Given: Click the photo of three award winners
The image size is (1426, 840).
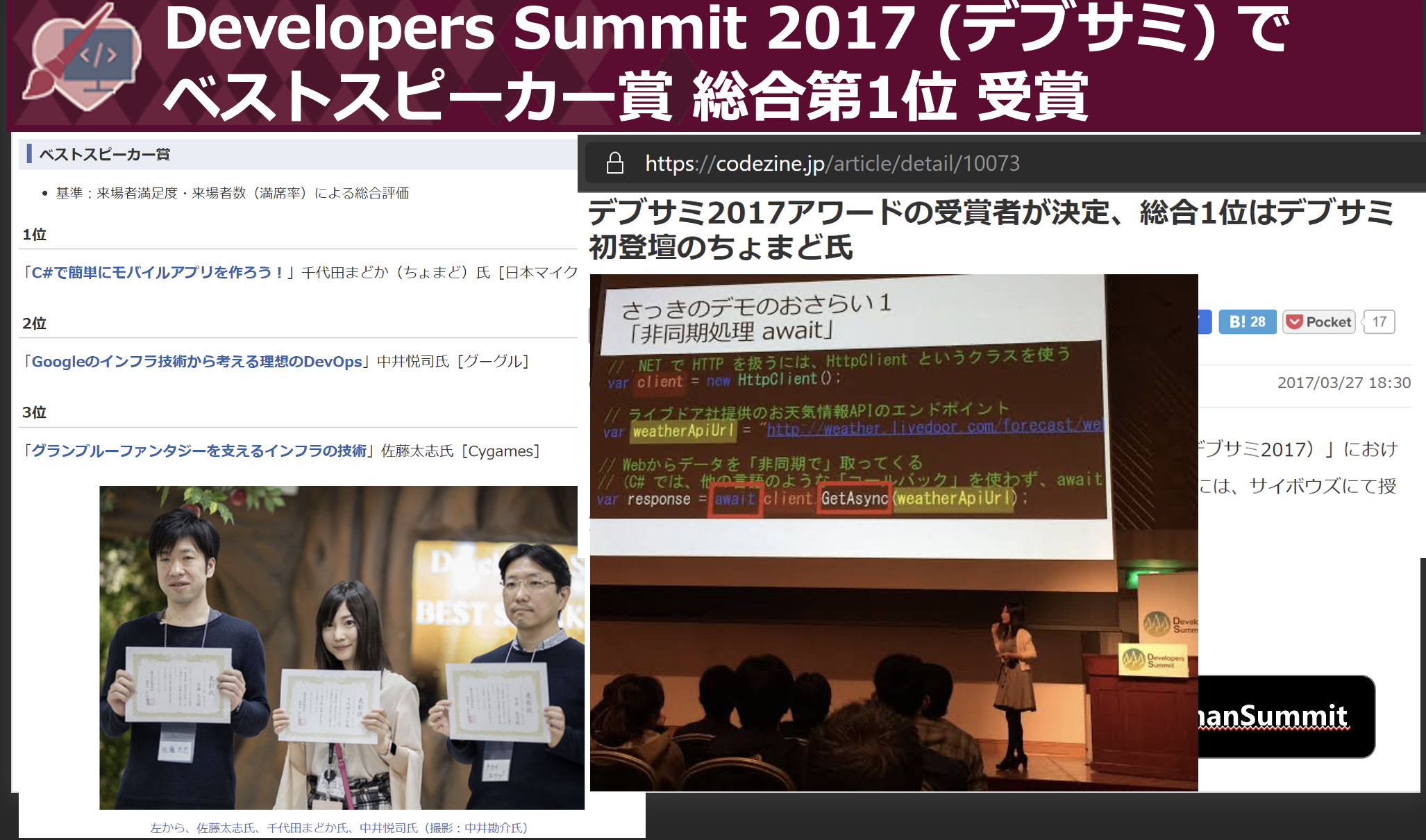Looking at the screenshot, I should point(340,647).
